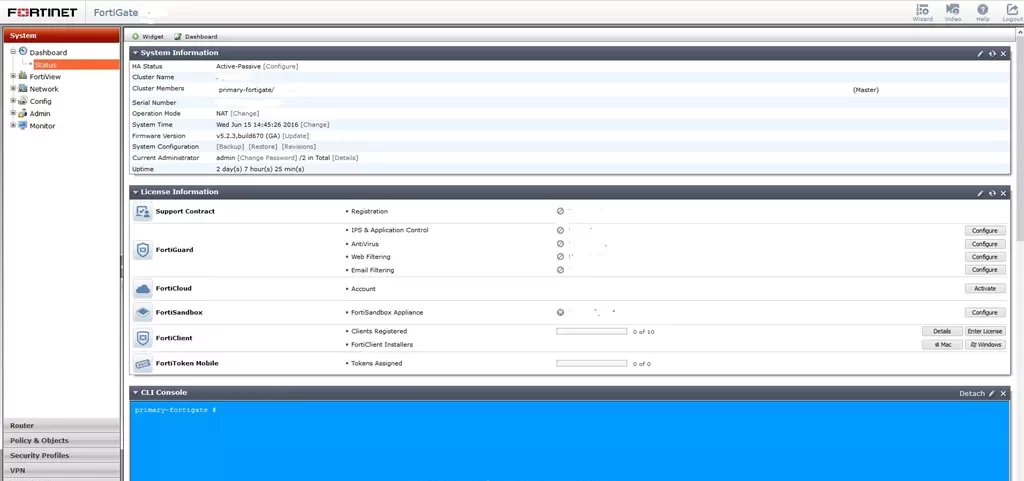Click the FortiToken Mobile icon
The width and height of the screenshot is (1024, 481).
point(142,363)
